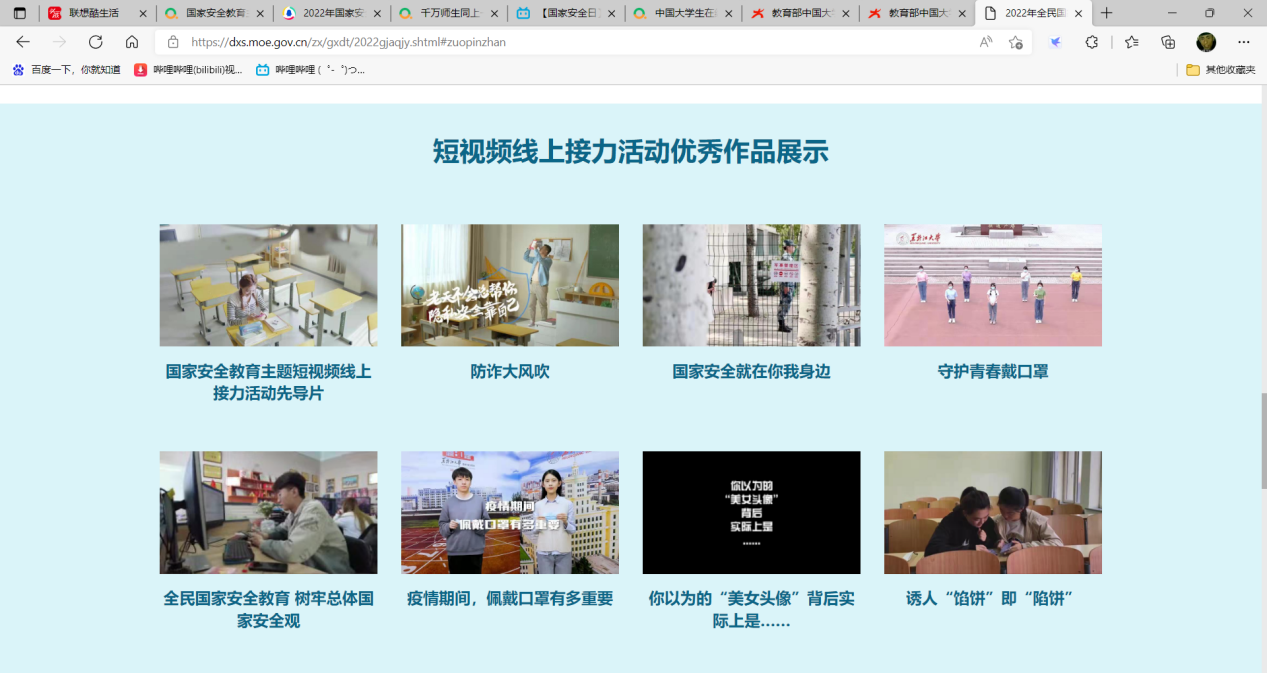Add this page to favorites
Viewport: 1267px width, 673px height.
(x=1016, y=42)
